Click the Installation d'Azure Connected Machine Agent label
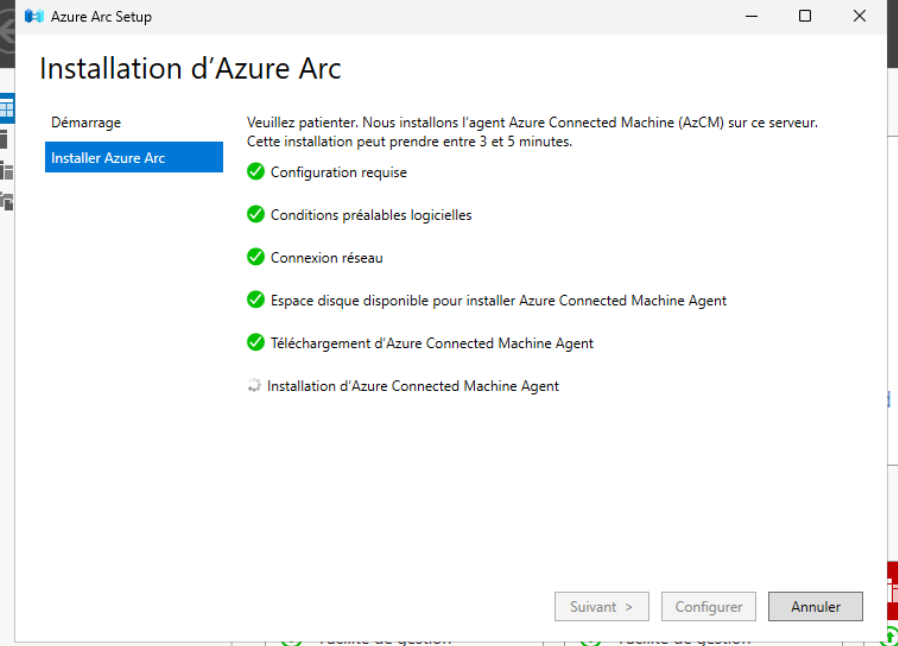The image size is (898, 646). (413, 386)
